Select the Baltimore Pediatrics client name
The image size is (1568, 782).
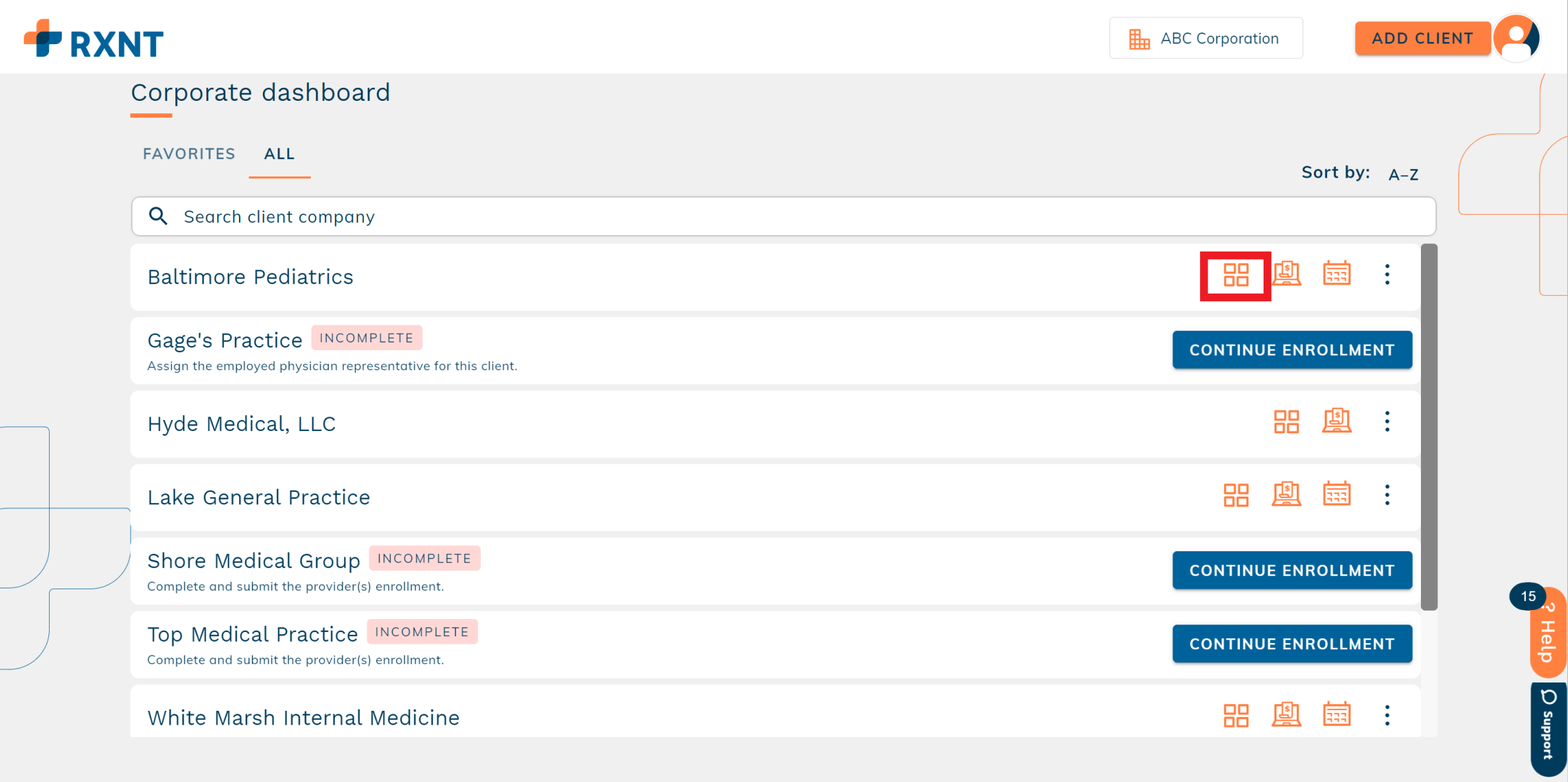click(x=250, y=276)
